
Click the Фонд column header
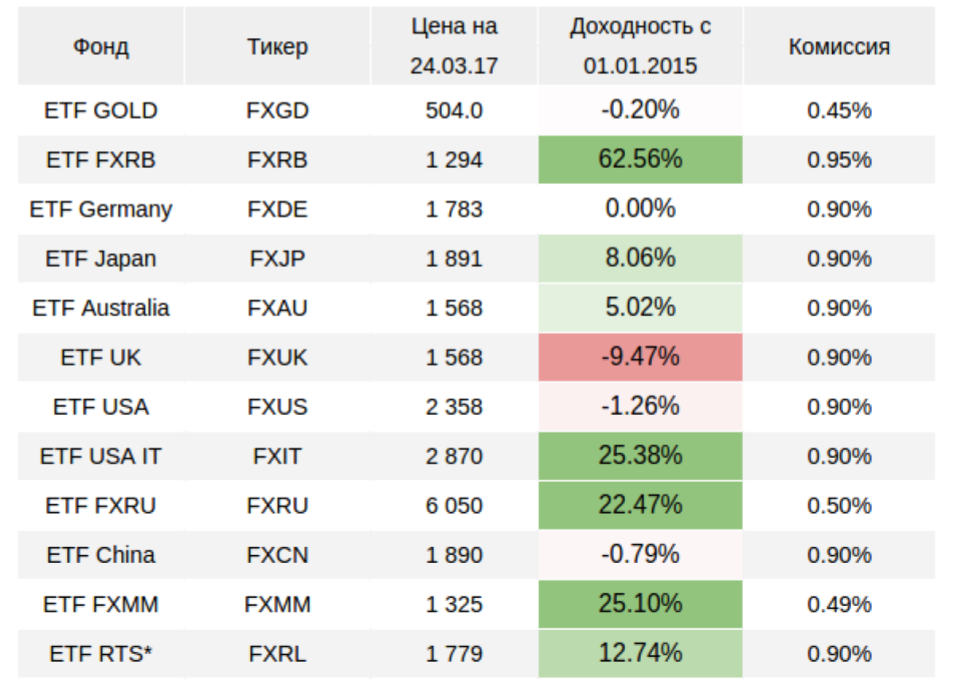point(101,47)
